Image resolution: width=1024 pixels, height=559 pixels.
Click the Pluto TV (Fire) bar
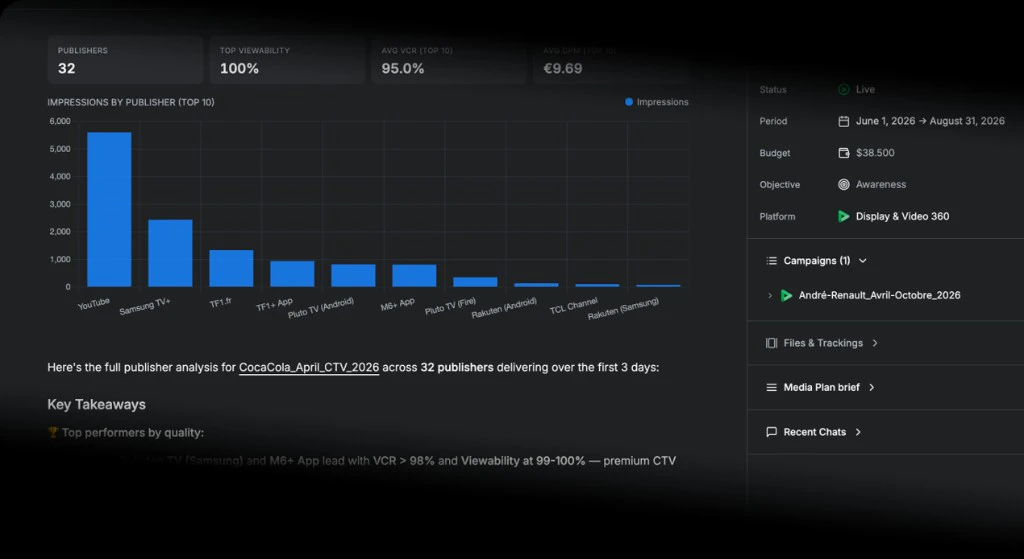point(475,282)
